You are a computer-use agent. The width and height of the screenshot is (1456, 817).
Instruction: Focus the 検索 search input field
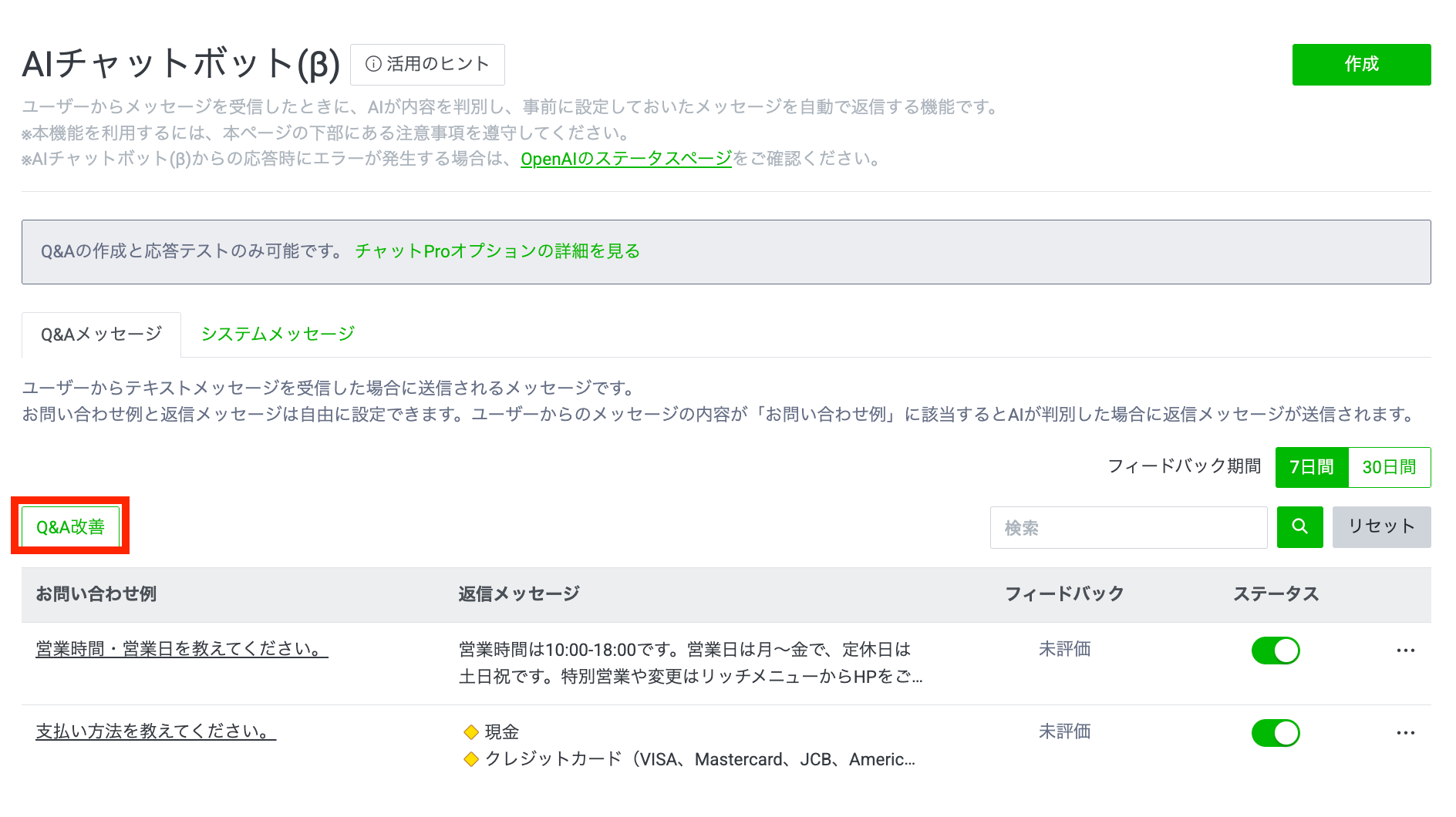click(1128, 527)
